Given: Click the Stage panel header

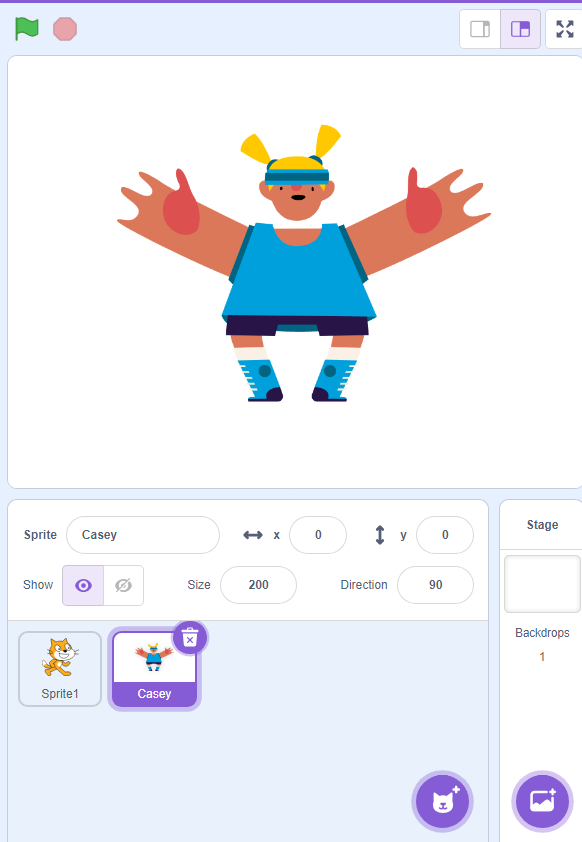Looking at the screenshot, I should click(542, 525).
